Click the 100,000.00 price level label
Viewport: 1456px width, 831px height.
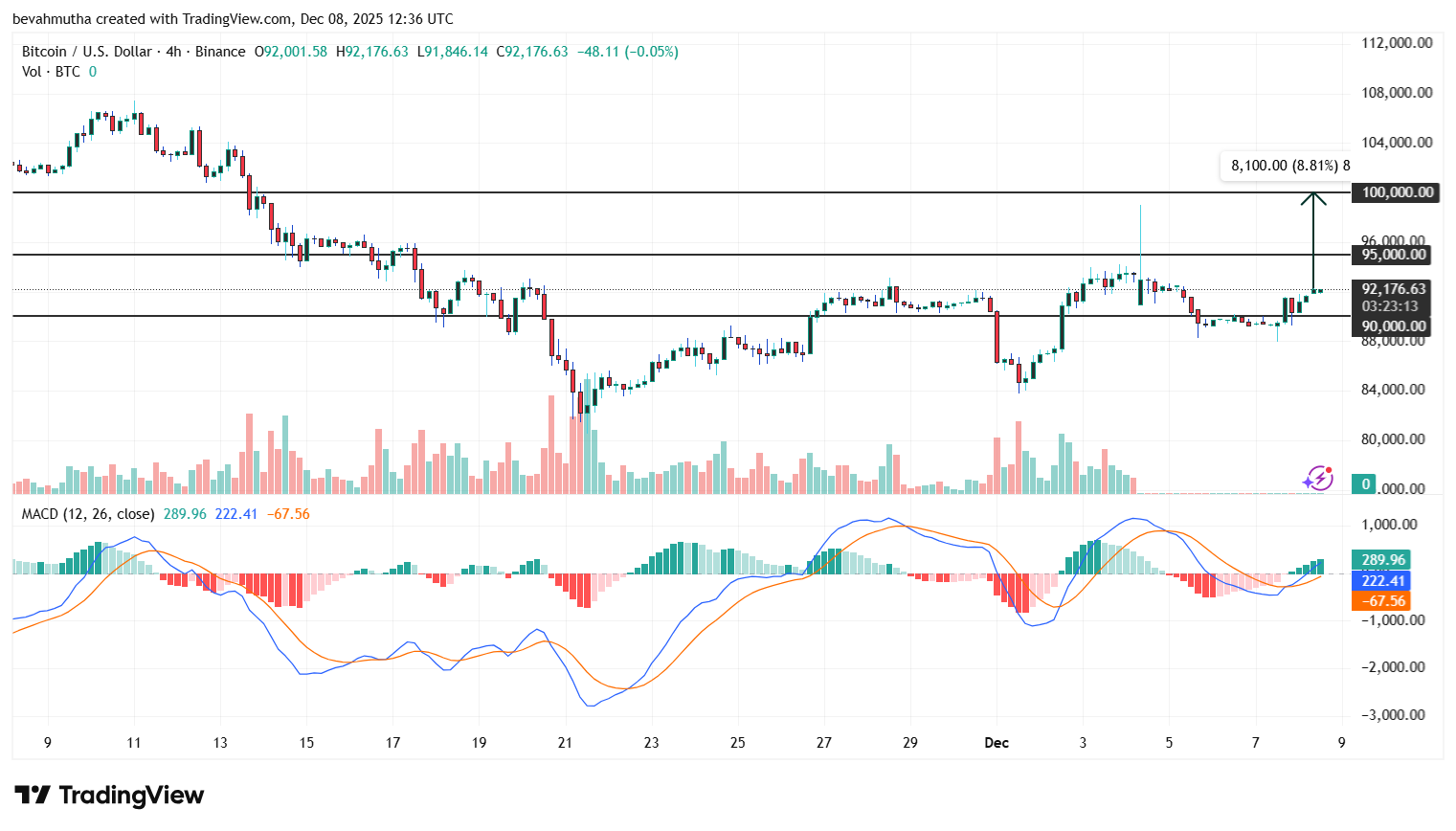[1394, 192]
